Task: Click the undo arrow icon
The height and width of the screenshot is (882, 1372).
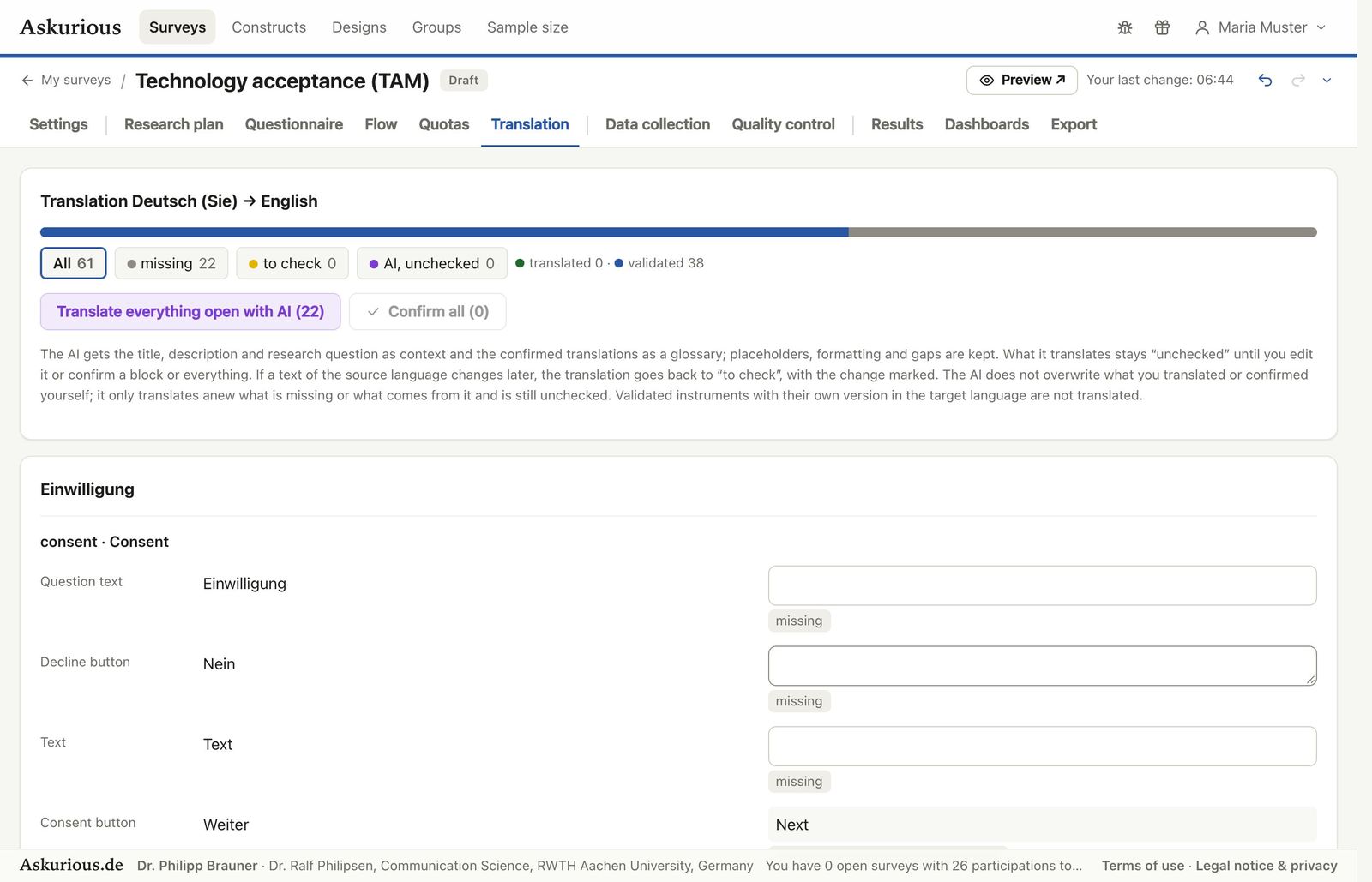Action: [x=1265, y=80]
